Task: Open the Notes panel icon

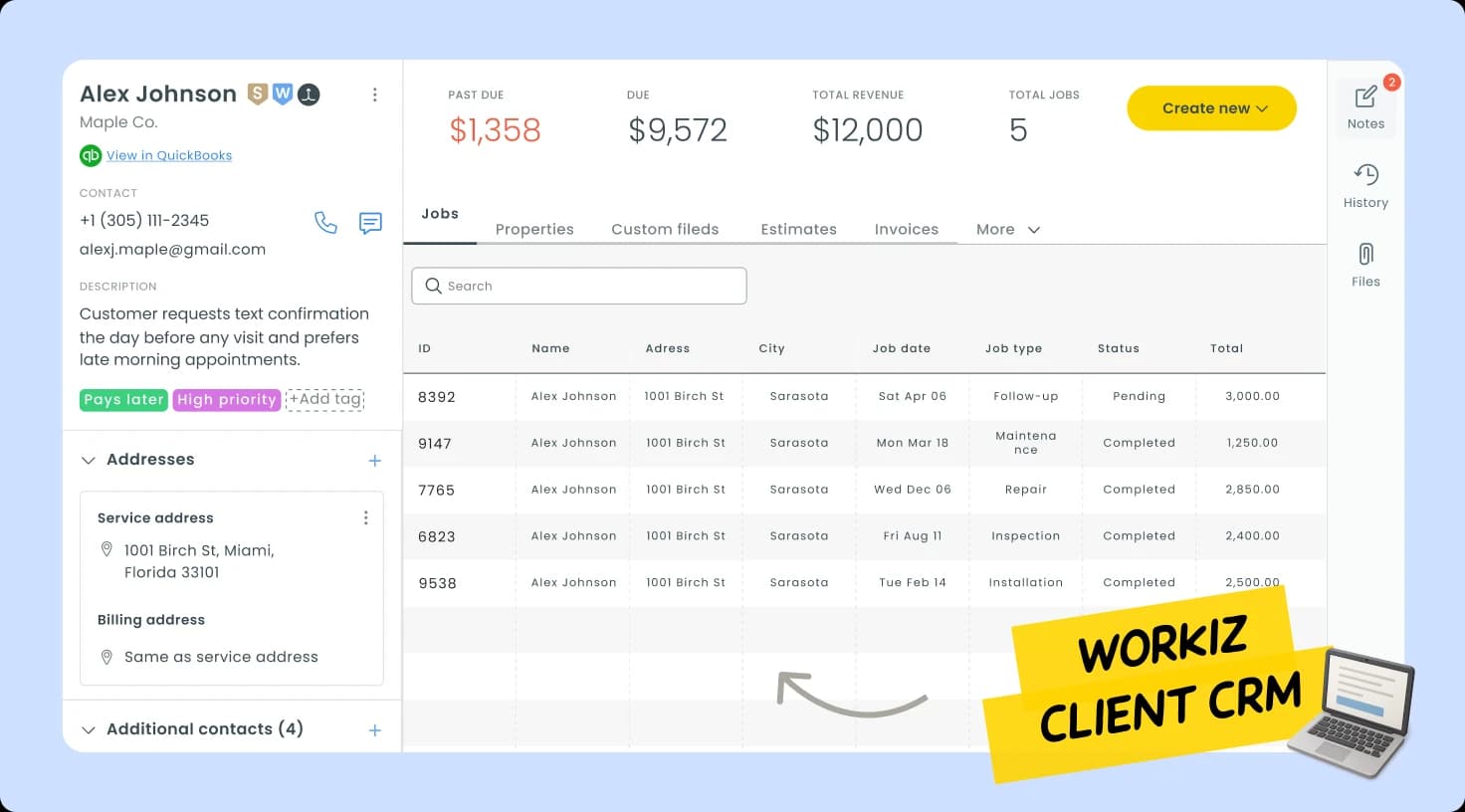Action: point(1365,97)
